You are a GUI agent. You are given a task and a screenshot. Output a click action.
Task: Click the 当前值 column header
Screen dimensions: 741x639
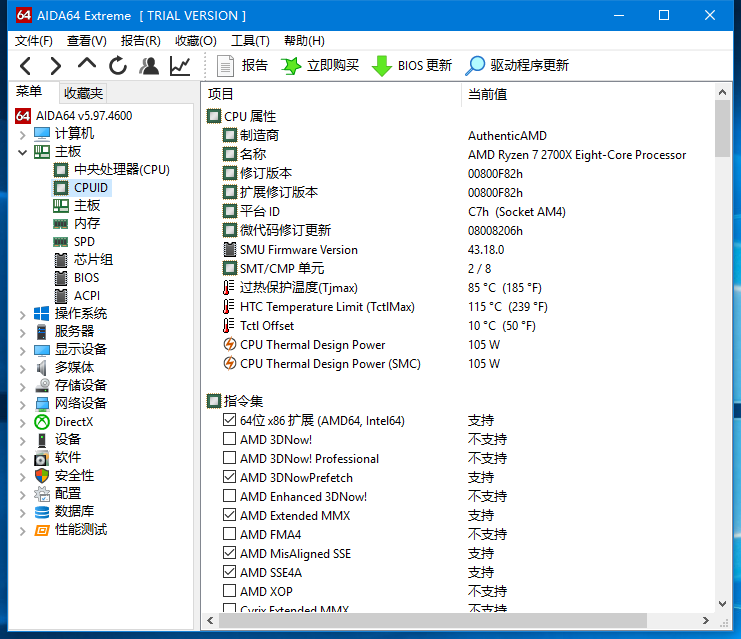[587, 94]
